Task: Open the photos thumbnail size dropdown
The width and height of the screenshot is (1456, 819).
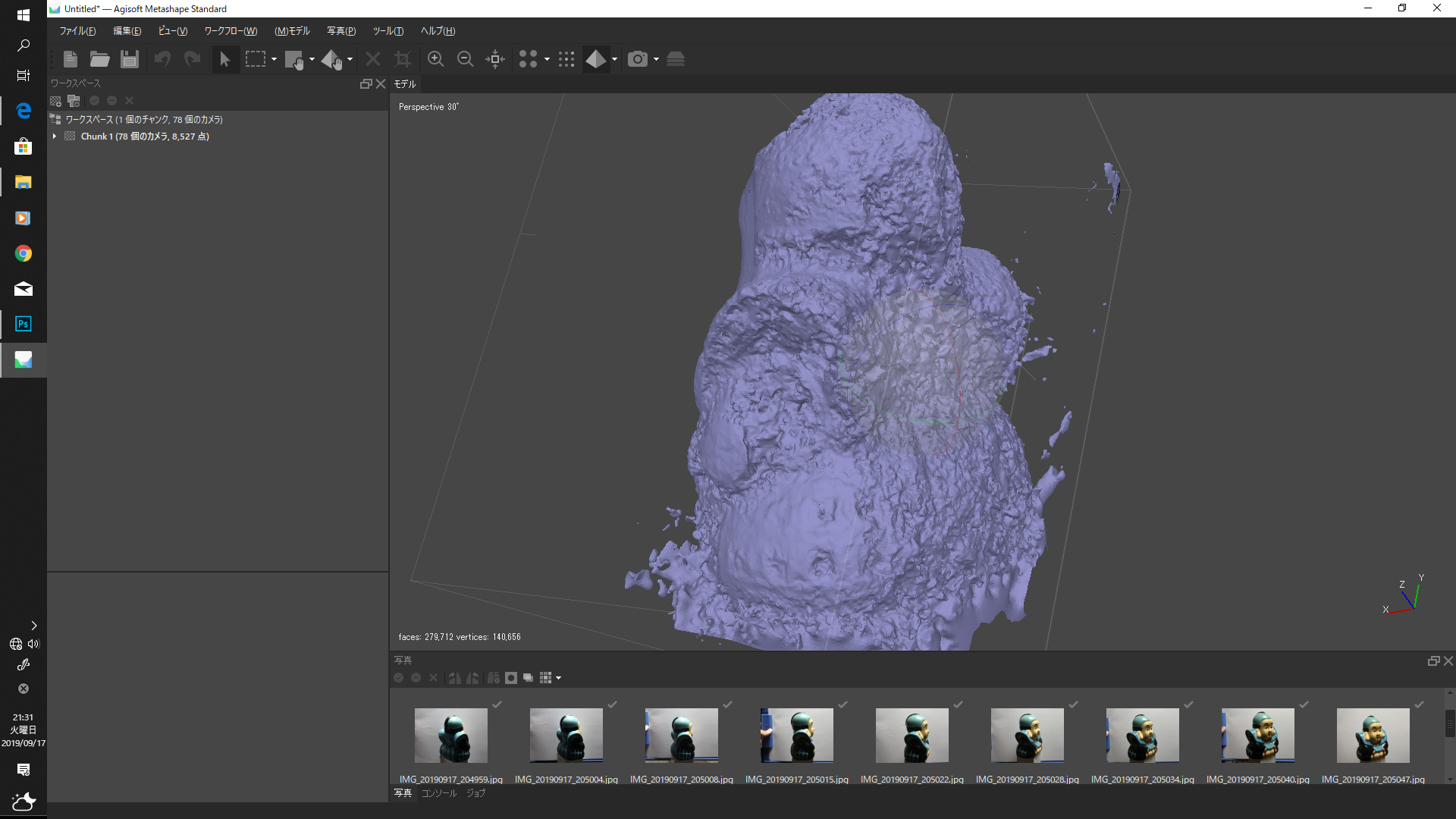Action: coord(558,678)
